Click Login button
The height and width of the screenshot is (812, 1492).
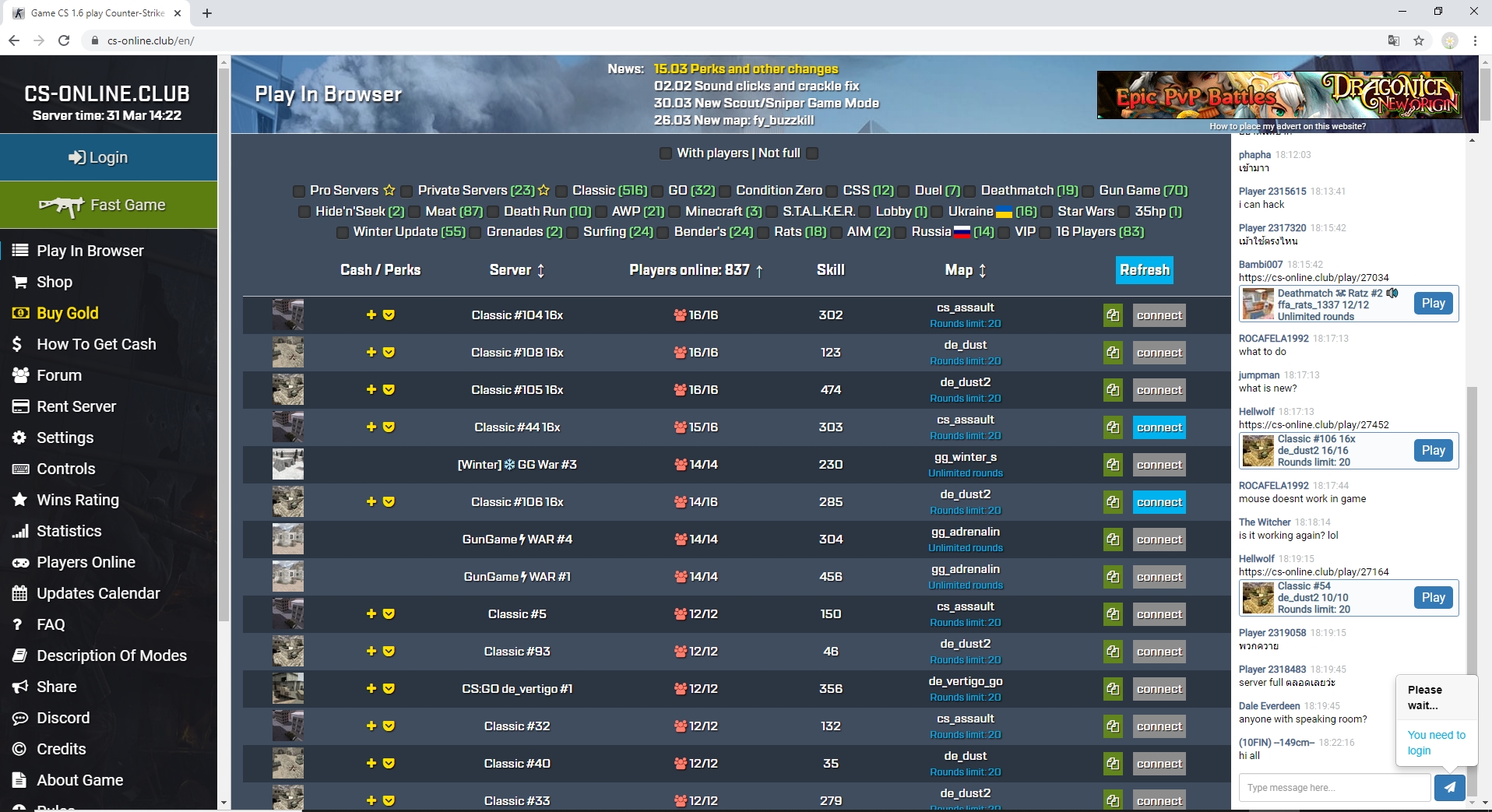(108, 157)
